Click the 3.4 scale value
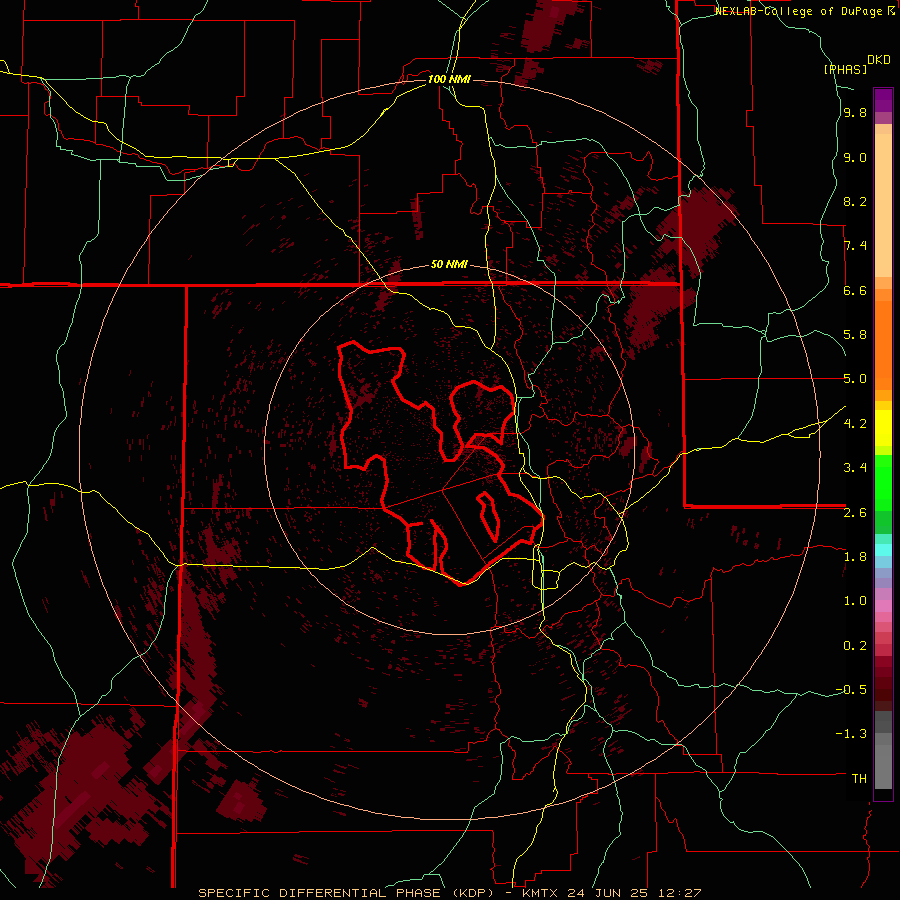The width and height of the screenshot is (900, 900). click(855, 467)
